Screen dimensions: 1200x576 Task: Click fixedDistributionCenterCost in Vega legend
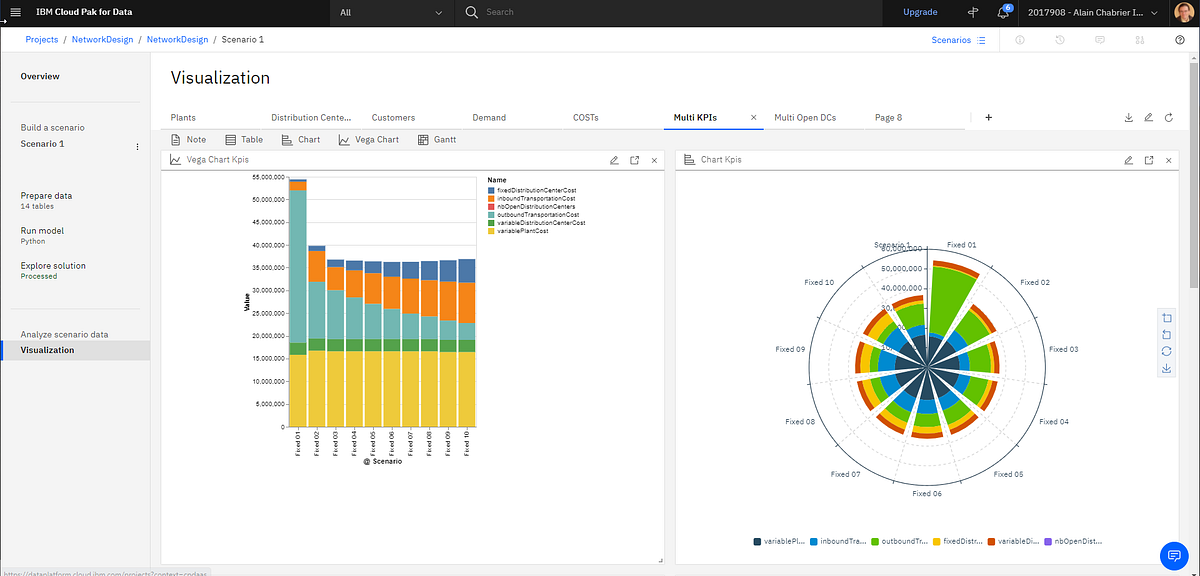tap(532, 190)
